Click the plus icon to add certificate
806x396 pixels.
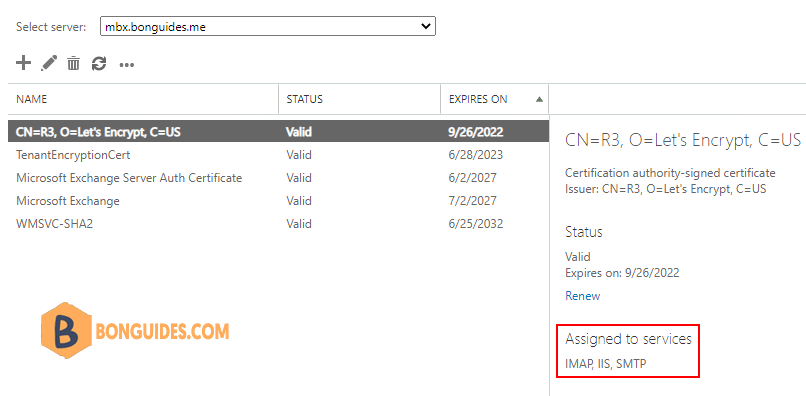tap(24, 63)
